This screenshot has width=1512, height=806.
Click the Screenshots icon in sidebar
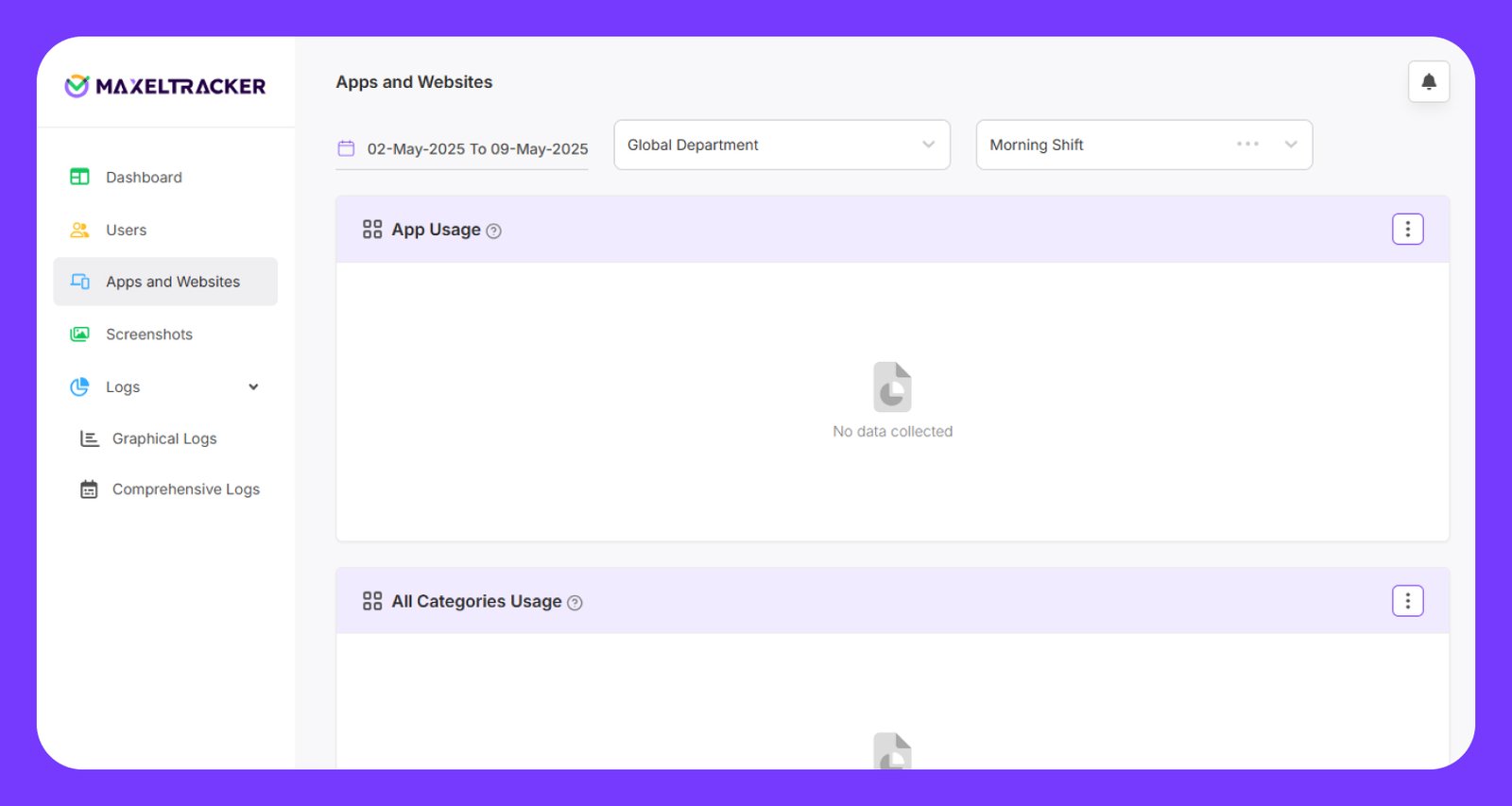[x=80, y=334]
